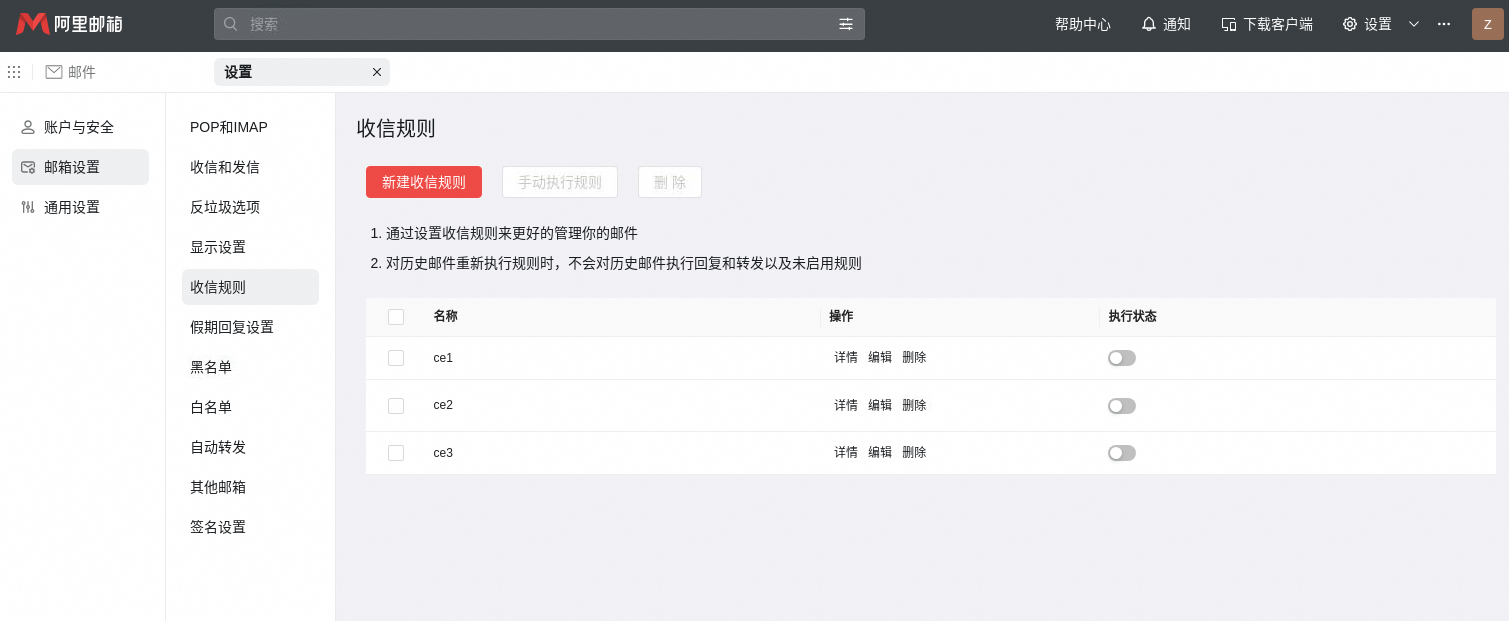Image resolution: width=1509 pixels, height=621 pixels.
Task: Open the Account and Security section
Action: pos(79,127)
